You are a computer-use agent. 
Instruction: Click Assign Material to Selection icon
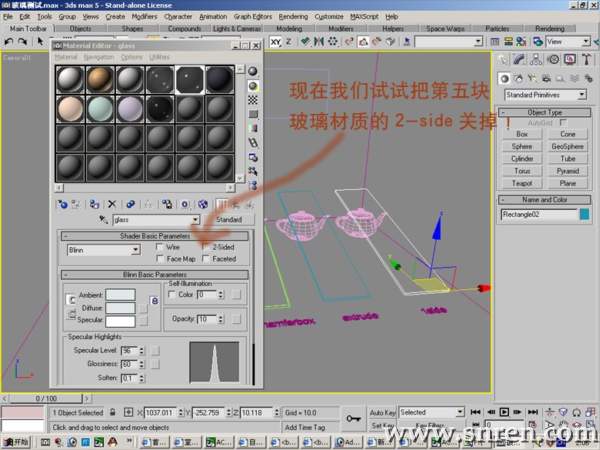[94, 204]
